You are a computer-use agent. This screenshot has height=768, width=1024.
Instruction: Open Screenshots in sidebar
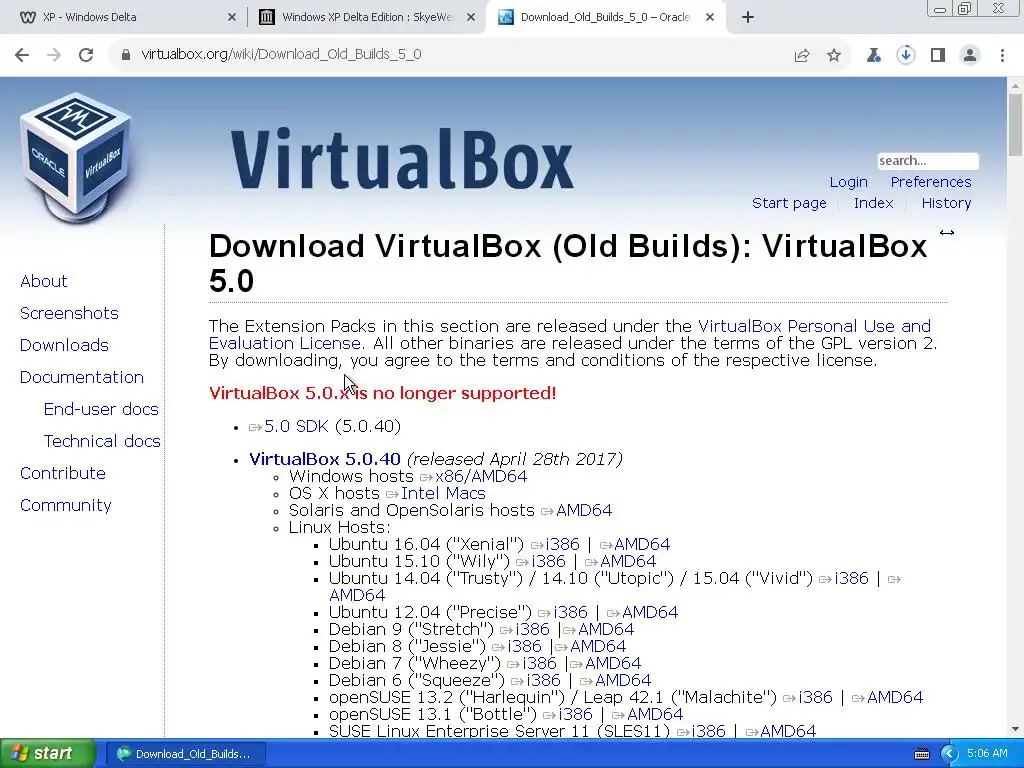click(x=69, y=313)
